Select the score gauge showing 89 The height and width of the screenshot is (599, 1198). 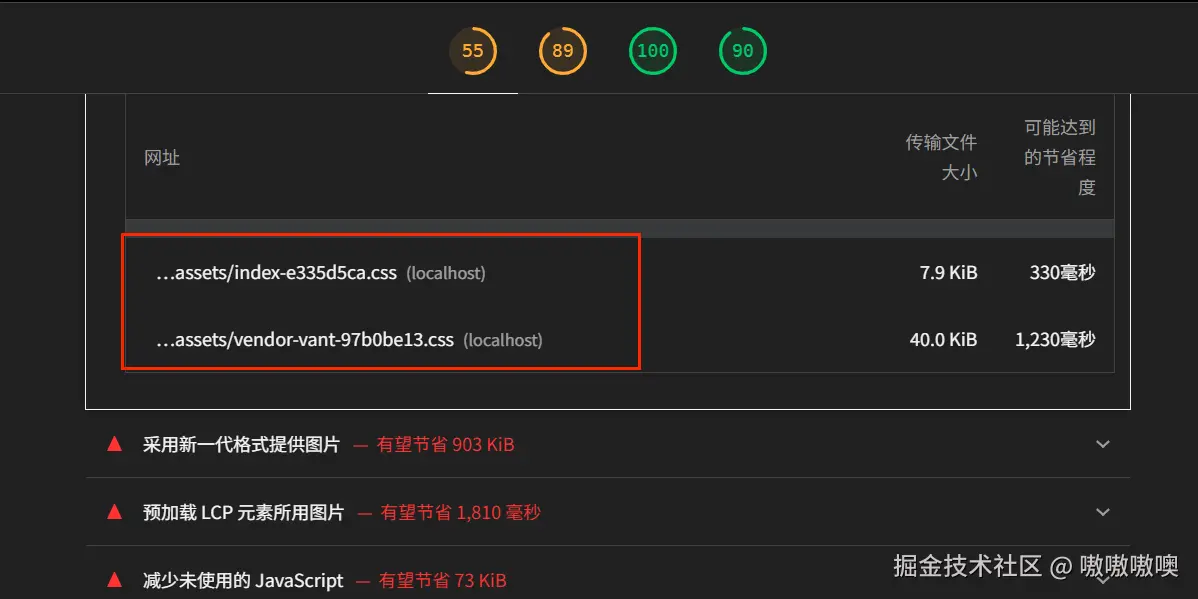[563, 51]
